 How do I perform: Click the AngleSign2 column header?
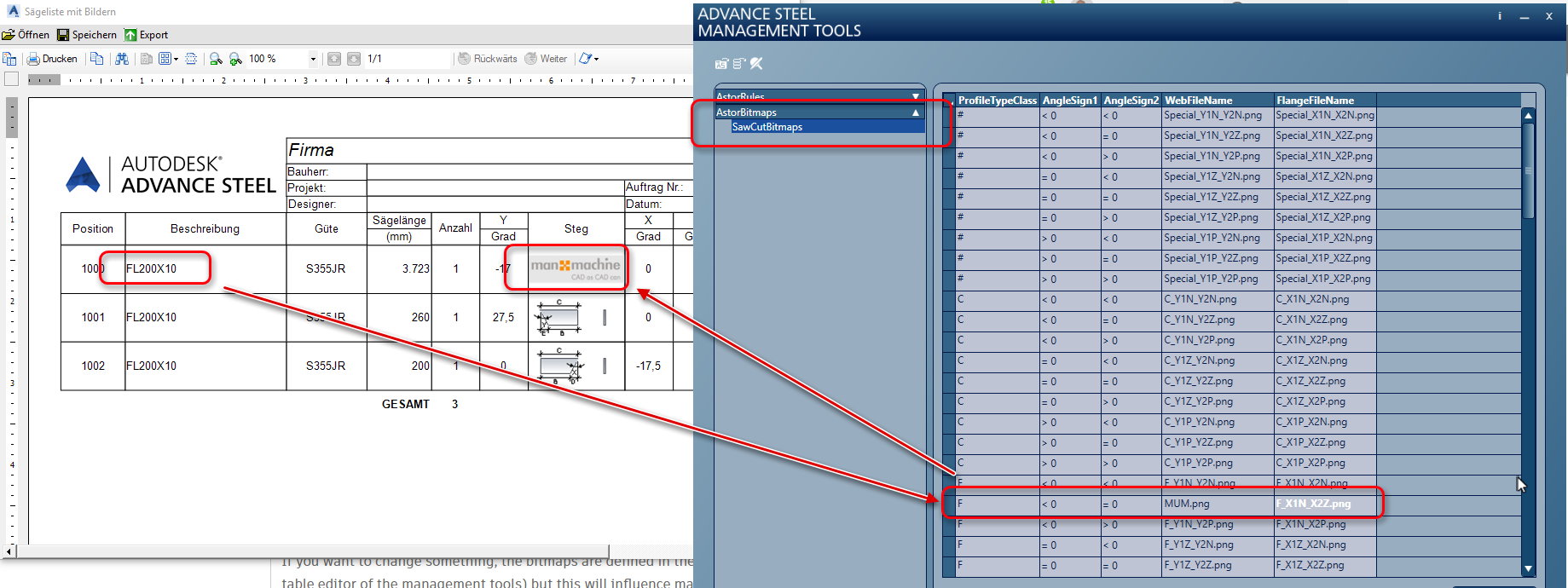point(1131,101)
